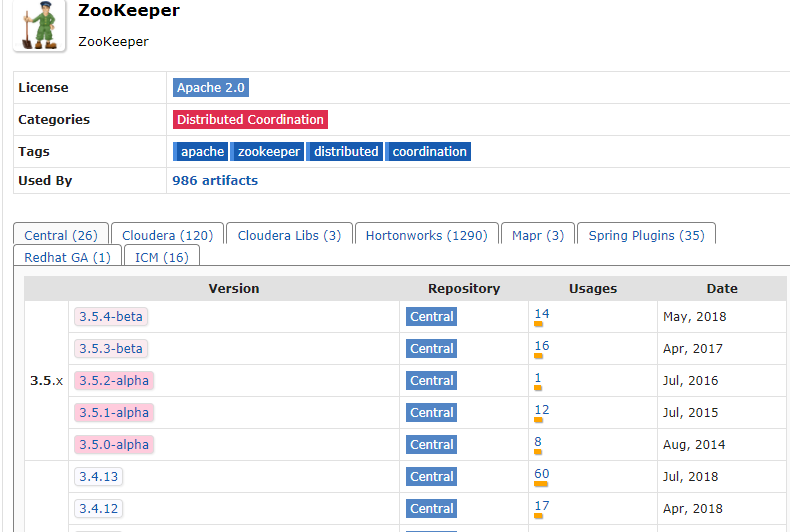This screenshot has height=532, width=790.
Task: Open version 3.4.12
Action: click(98, 508)
